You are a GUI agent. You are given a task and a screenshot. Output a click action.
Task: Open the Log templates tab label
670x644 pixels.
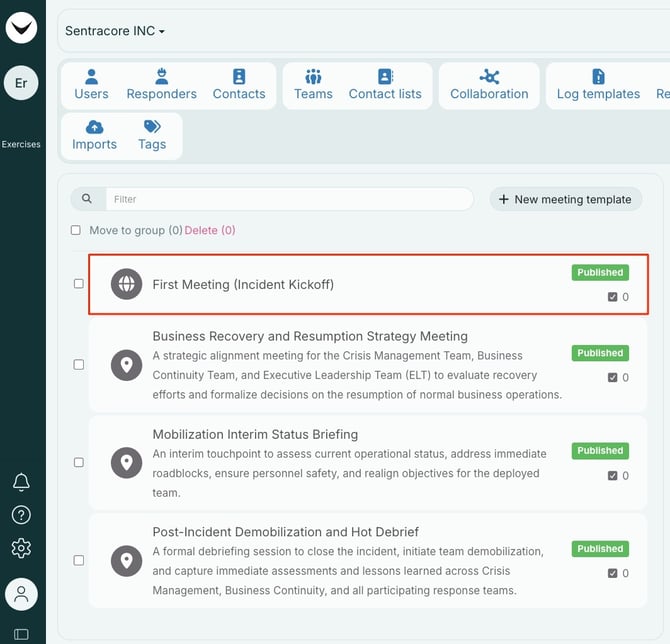598,94
